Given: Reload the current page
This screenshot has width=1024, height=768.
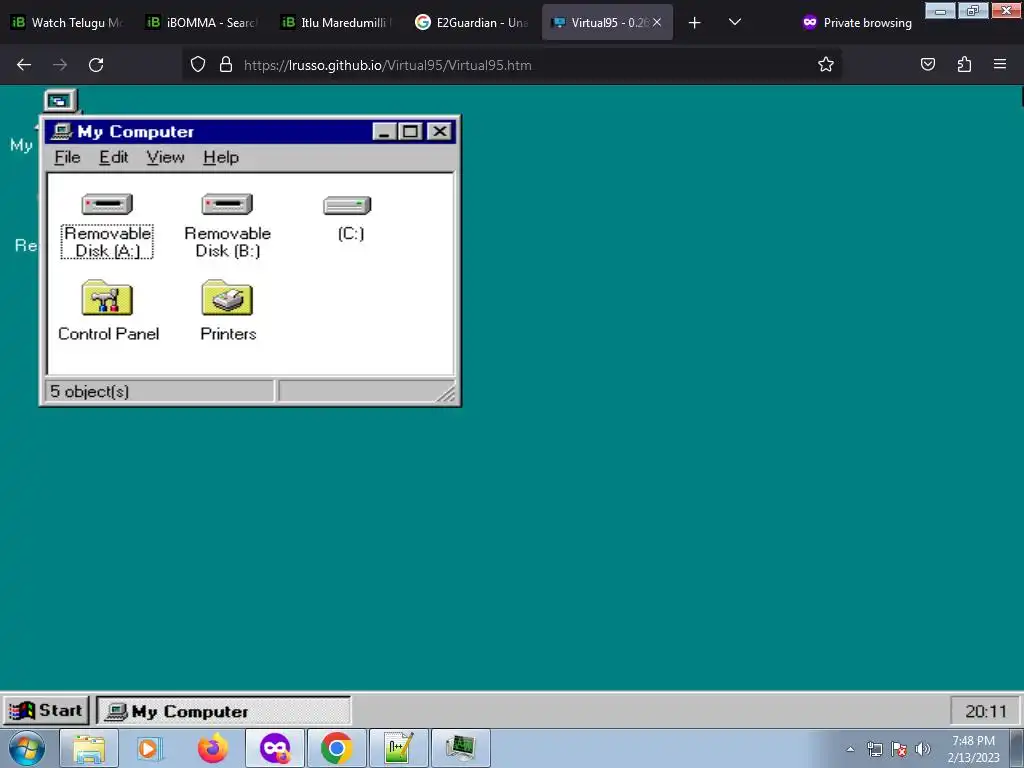Looking at the screenshot, I should [96, 65].
